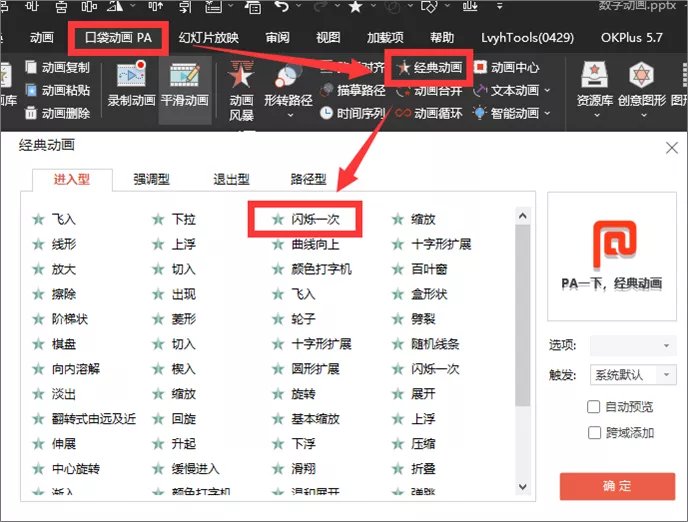Click scroll up arrow of animation list
Screen dimensions: 688x522
pyautogui.click(x=523, y=215)
